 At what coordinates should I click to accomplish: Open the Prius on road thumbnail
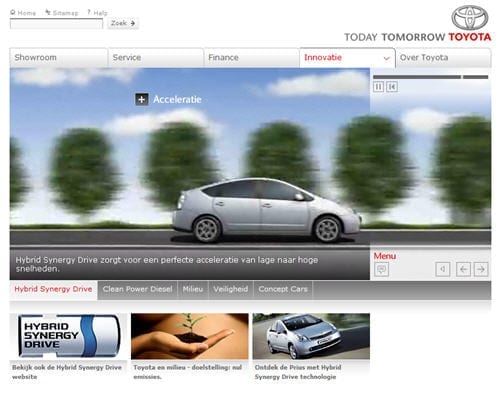point(311,336)
